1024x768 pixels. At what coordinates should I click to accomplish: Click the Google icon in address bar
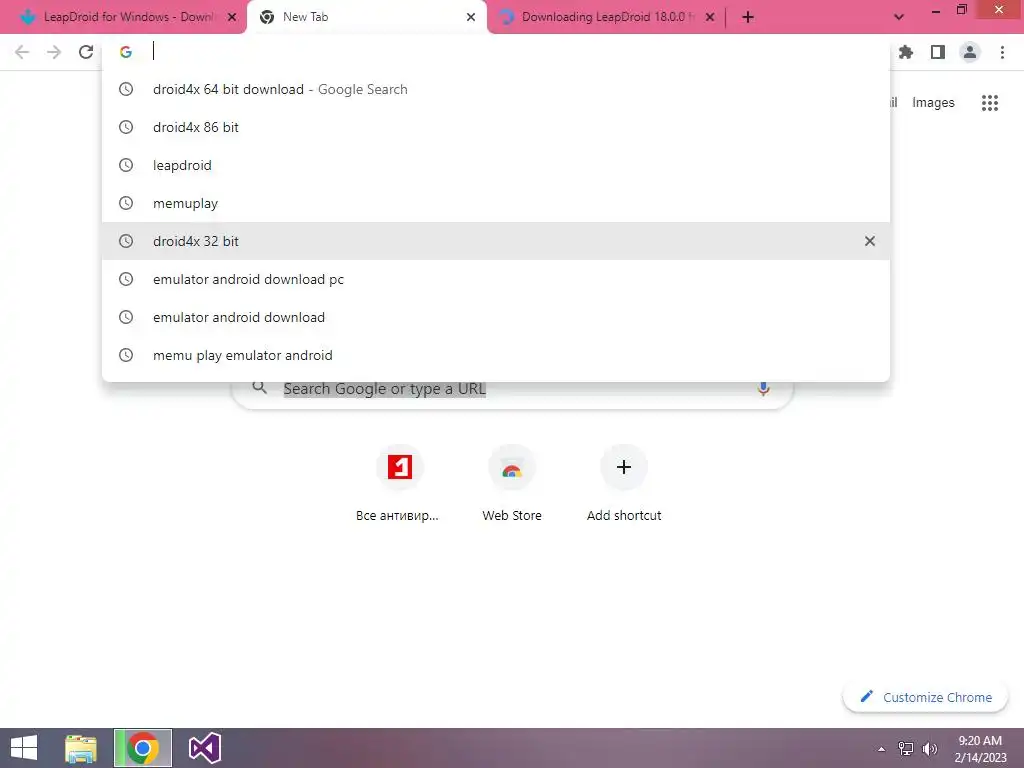click(126, 52)
